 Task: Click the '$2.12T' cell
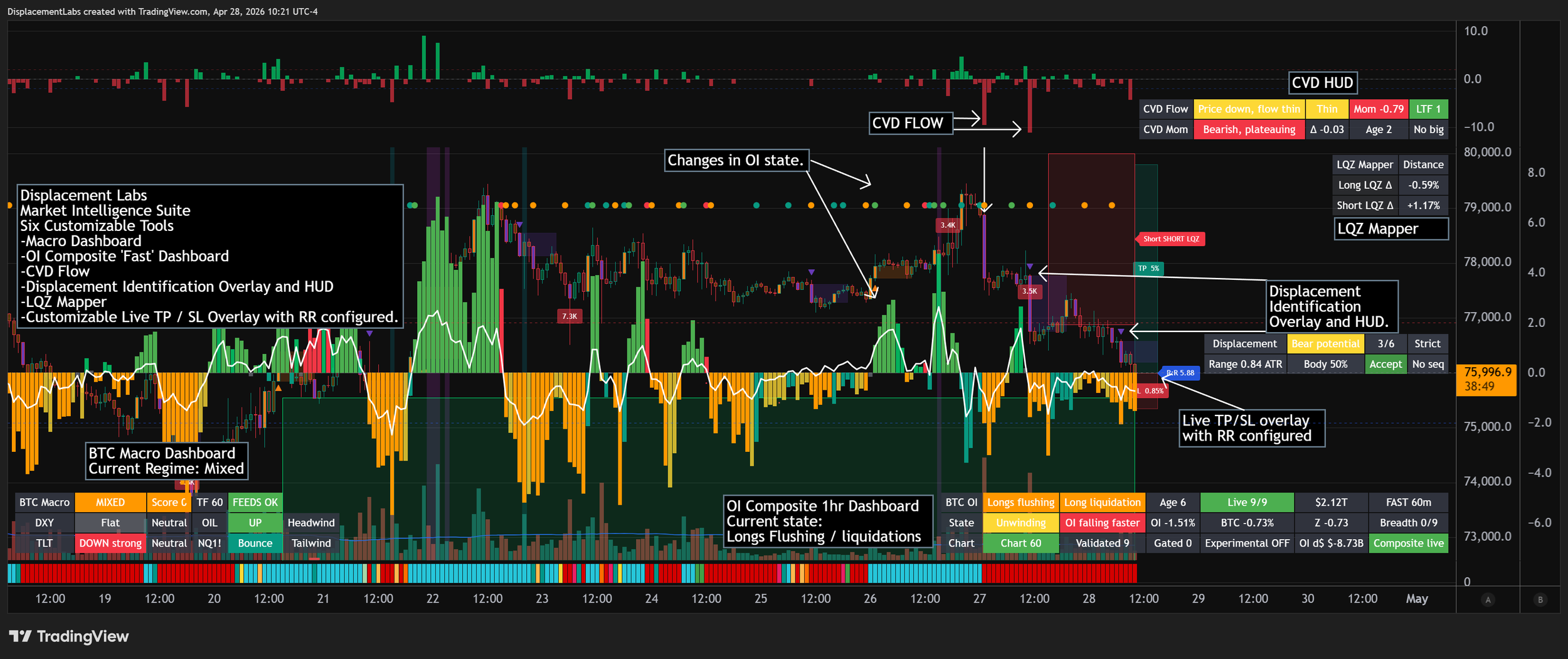tap(1331, 502)
